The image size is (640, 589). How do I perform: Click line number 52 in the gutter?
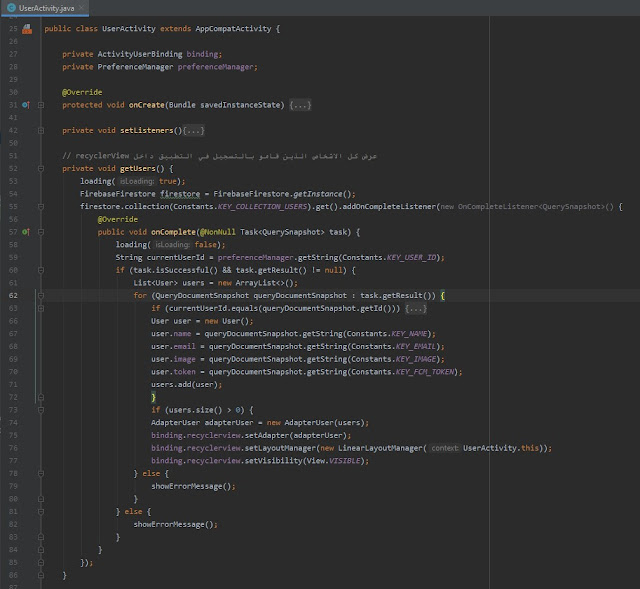coord(14,169)
